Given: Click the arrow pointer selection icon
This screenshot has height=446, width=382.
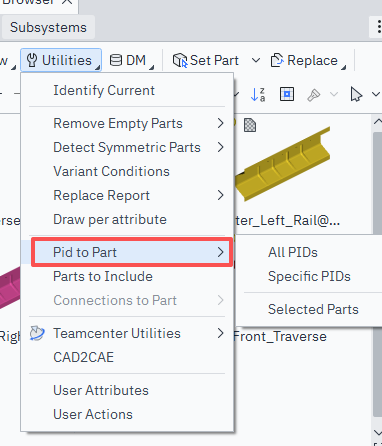Looking at the screenshot, I should (356, 95).
